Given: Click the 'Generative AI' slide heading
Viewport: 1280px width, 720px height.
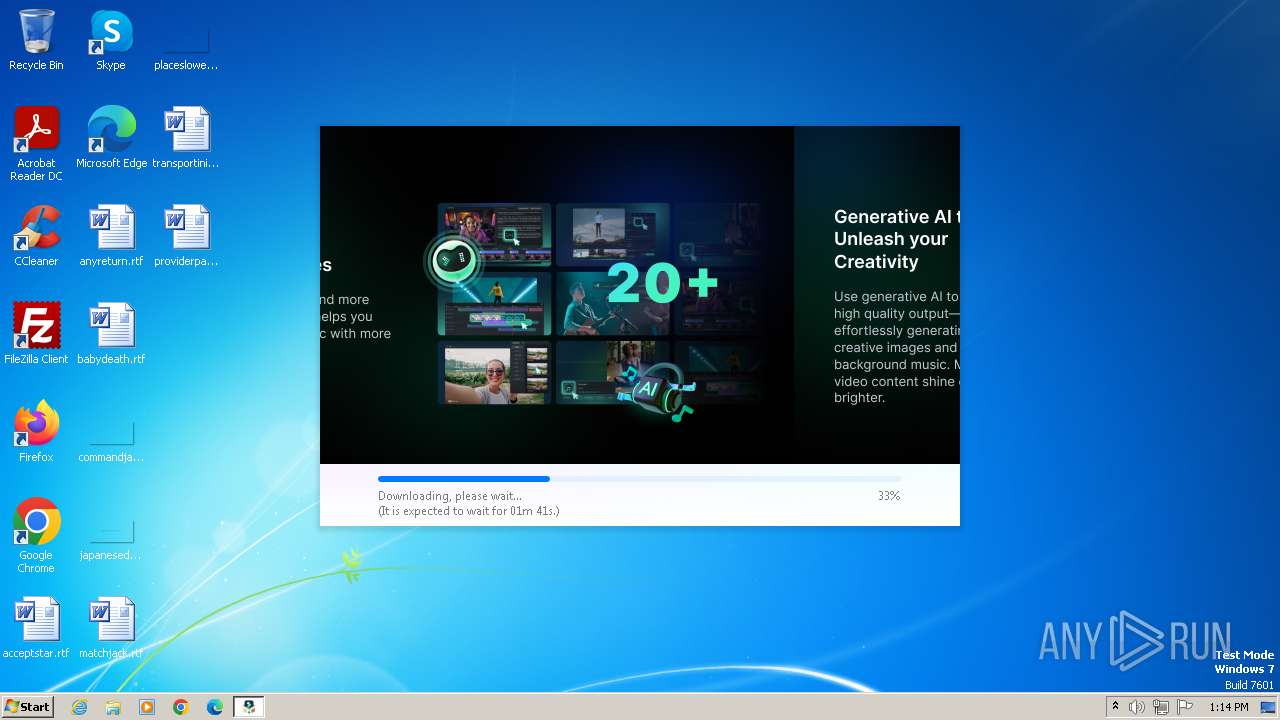Looking at the screenshot, I should coord(895,239).
